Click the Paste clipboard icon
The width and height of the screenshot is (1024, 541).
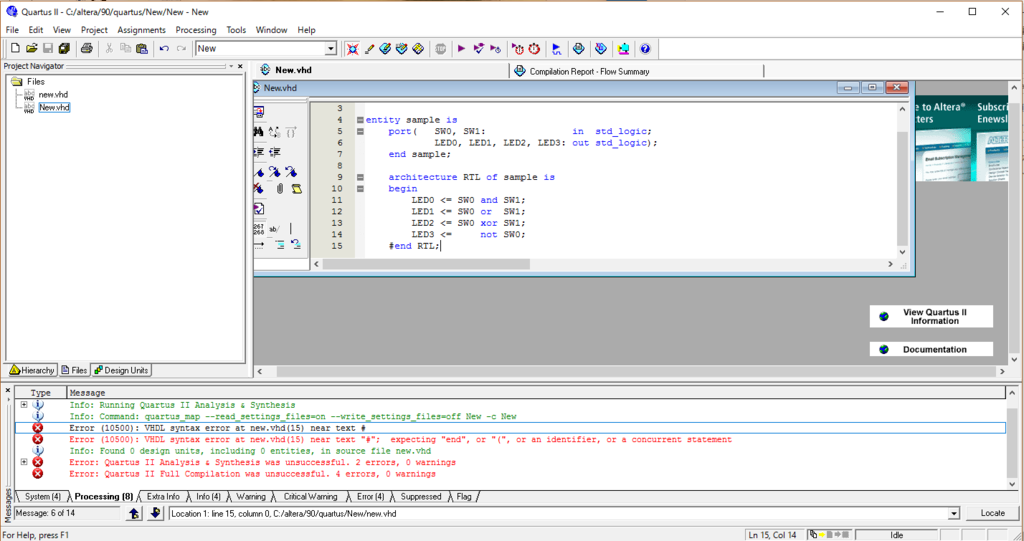point(142,48)
